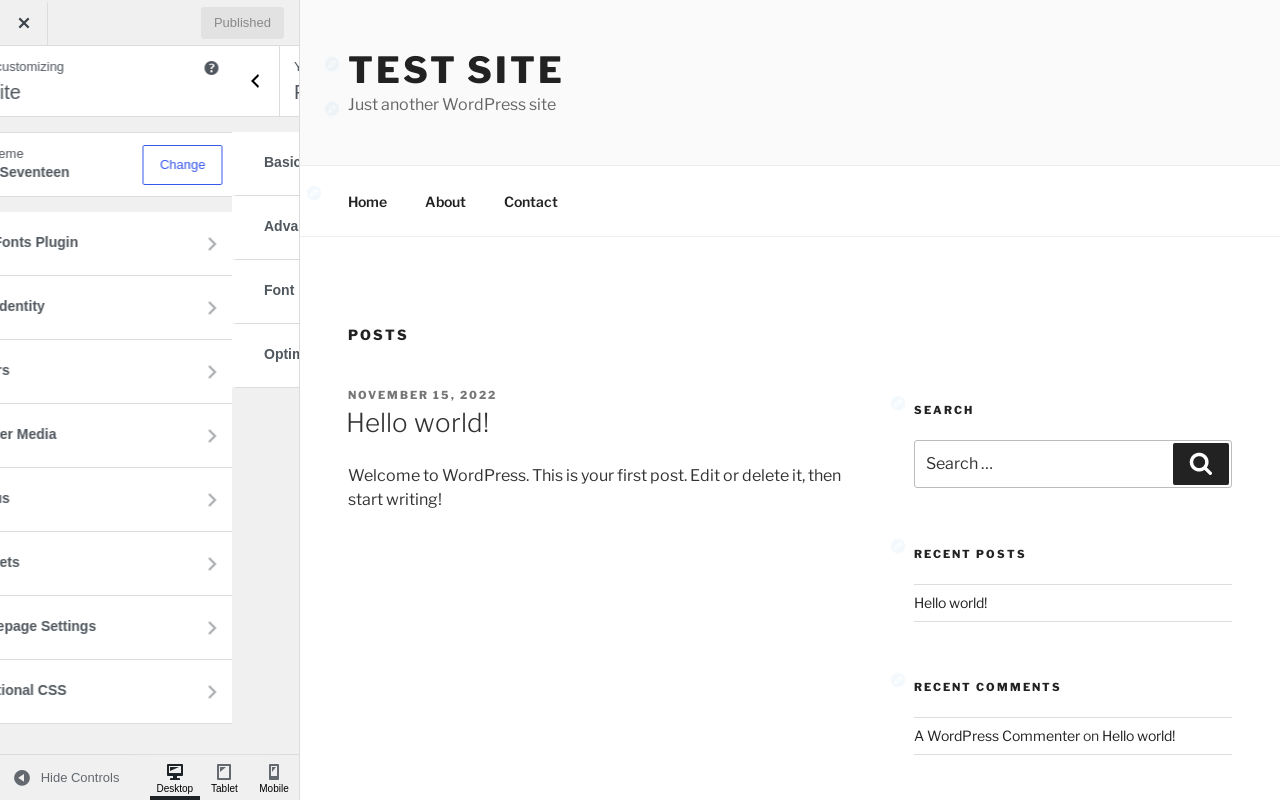Close the Customizer with the X icon

pyautogui.click(x=24, y=23)
